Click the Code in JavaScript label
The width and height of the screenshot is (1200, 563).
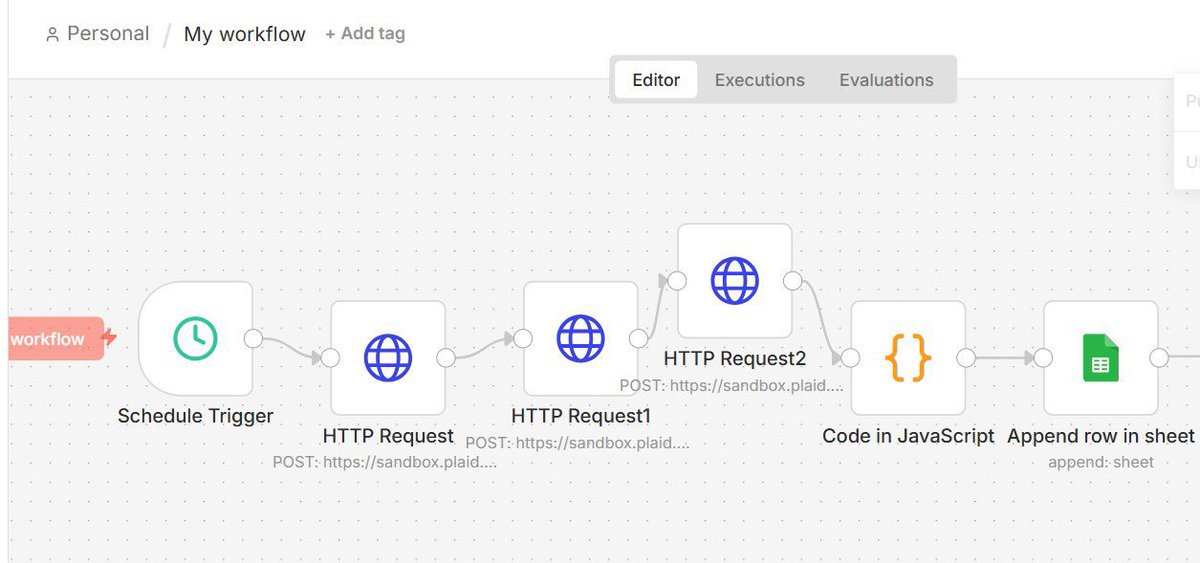point(908,436)
